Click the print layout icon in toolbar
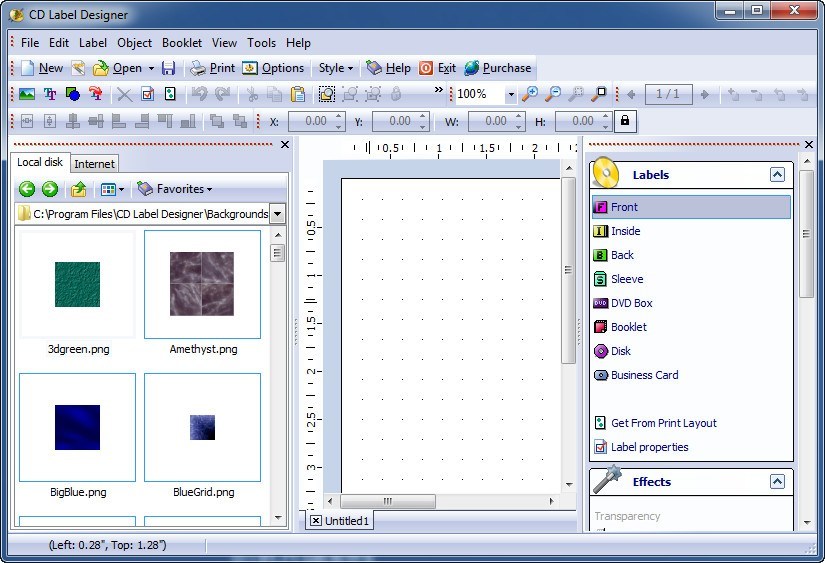 [170, 94]
